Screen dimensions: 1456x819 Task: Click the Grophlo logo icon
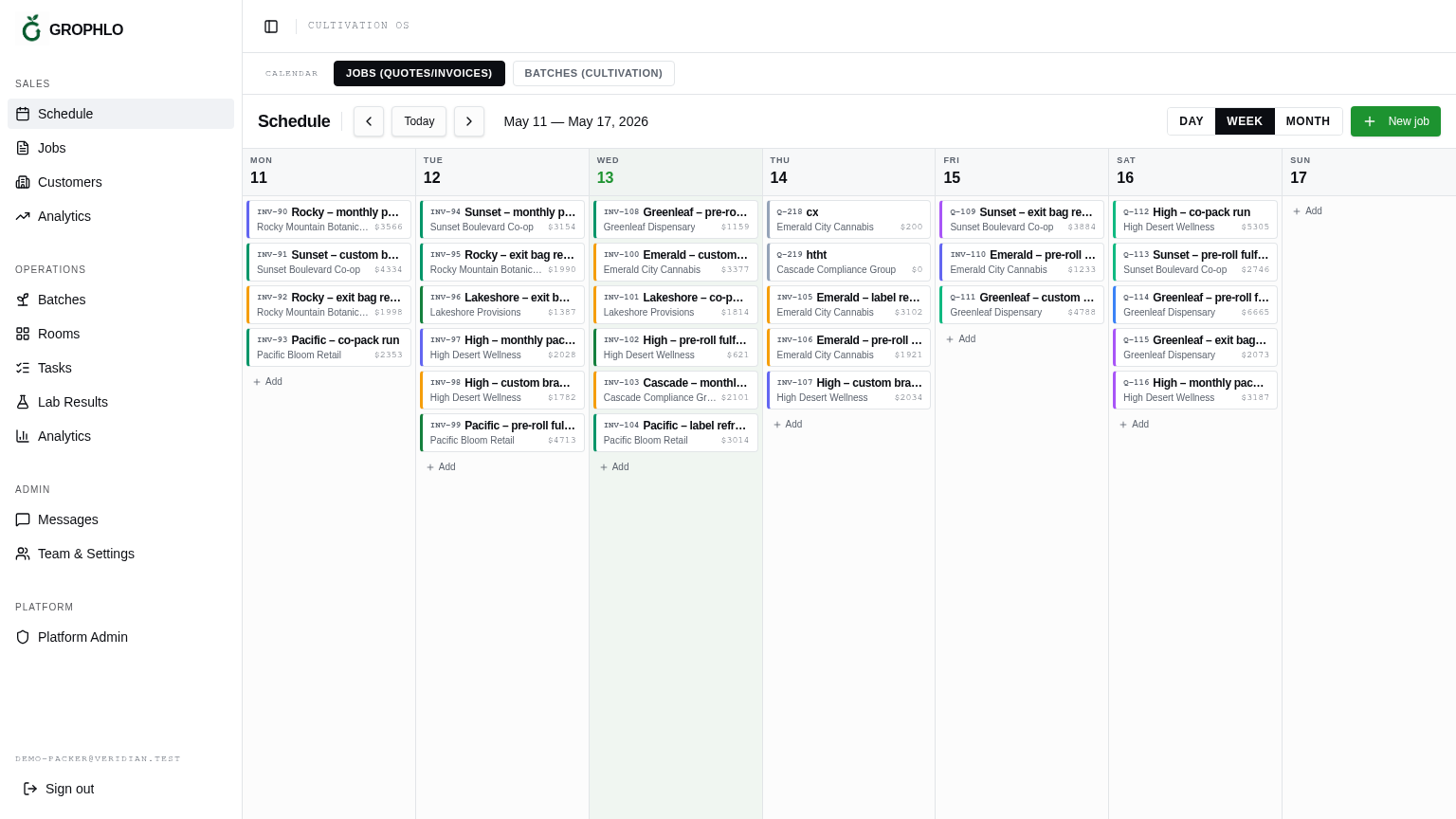pos(31,28)
